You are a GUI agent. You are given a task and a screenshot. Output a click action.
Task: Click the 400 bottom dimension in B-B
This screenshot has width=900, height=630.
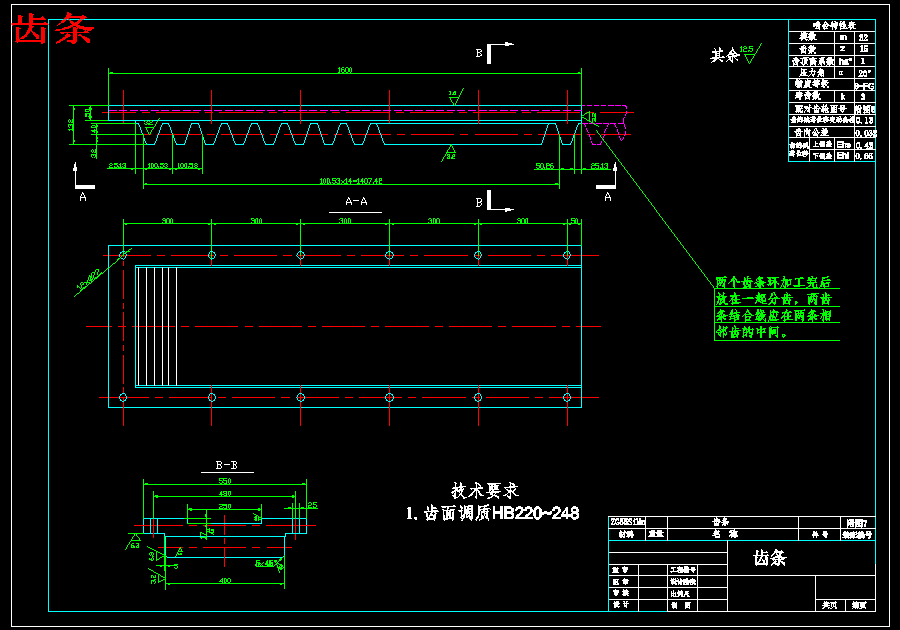(x=224, y=581)
